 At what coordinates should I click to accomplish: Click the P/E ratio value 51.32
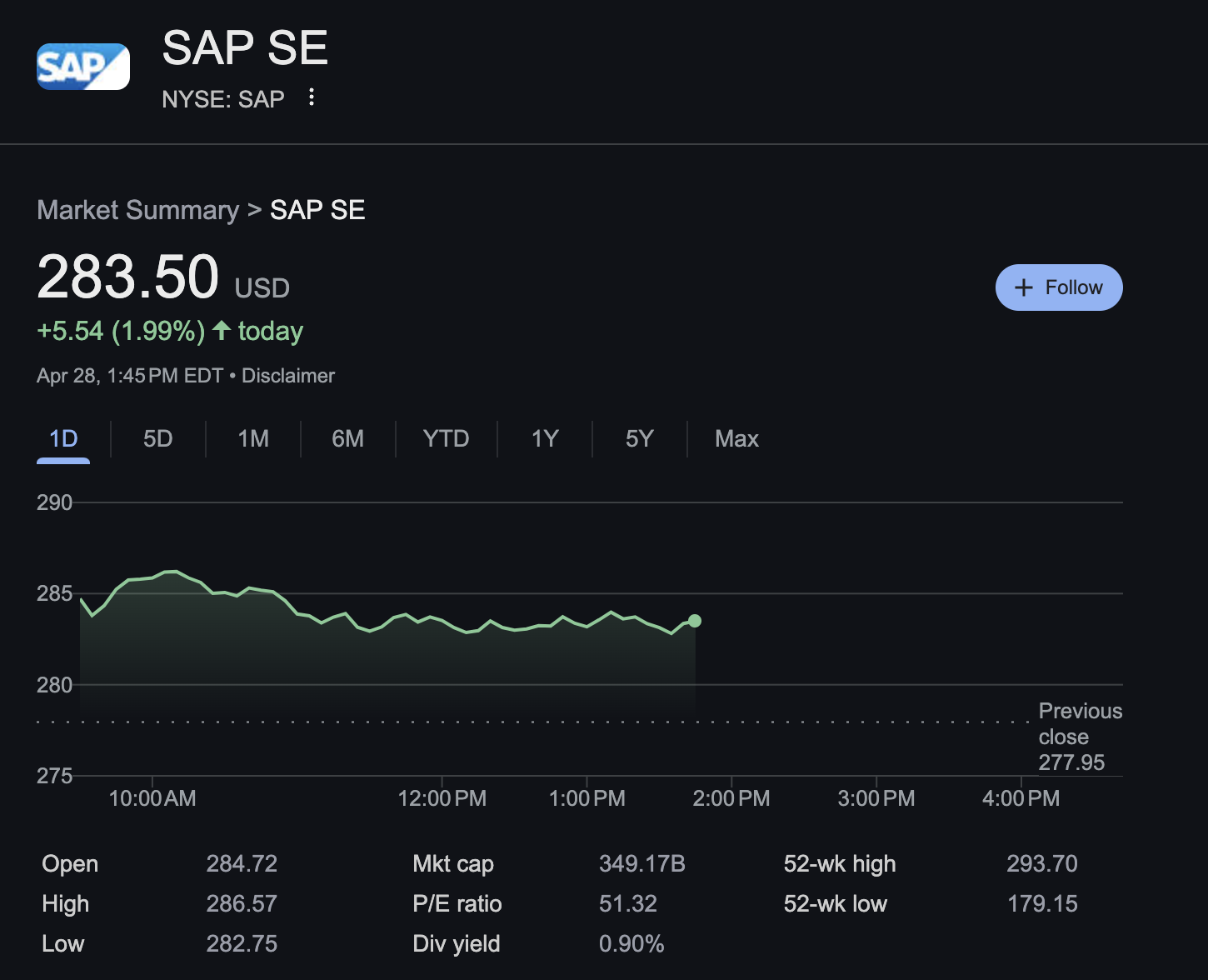tap(628, 903)
